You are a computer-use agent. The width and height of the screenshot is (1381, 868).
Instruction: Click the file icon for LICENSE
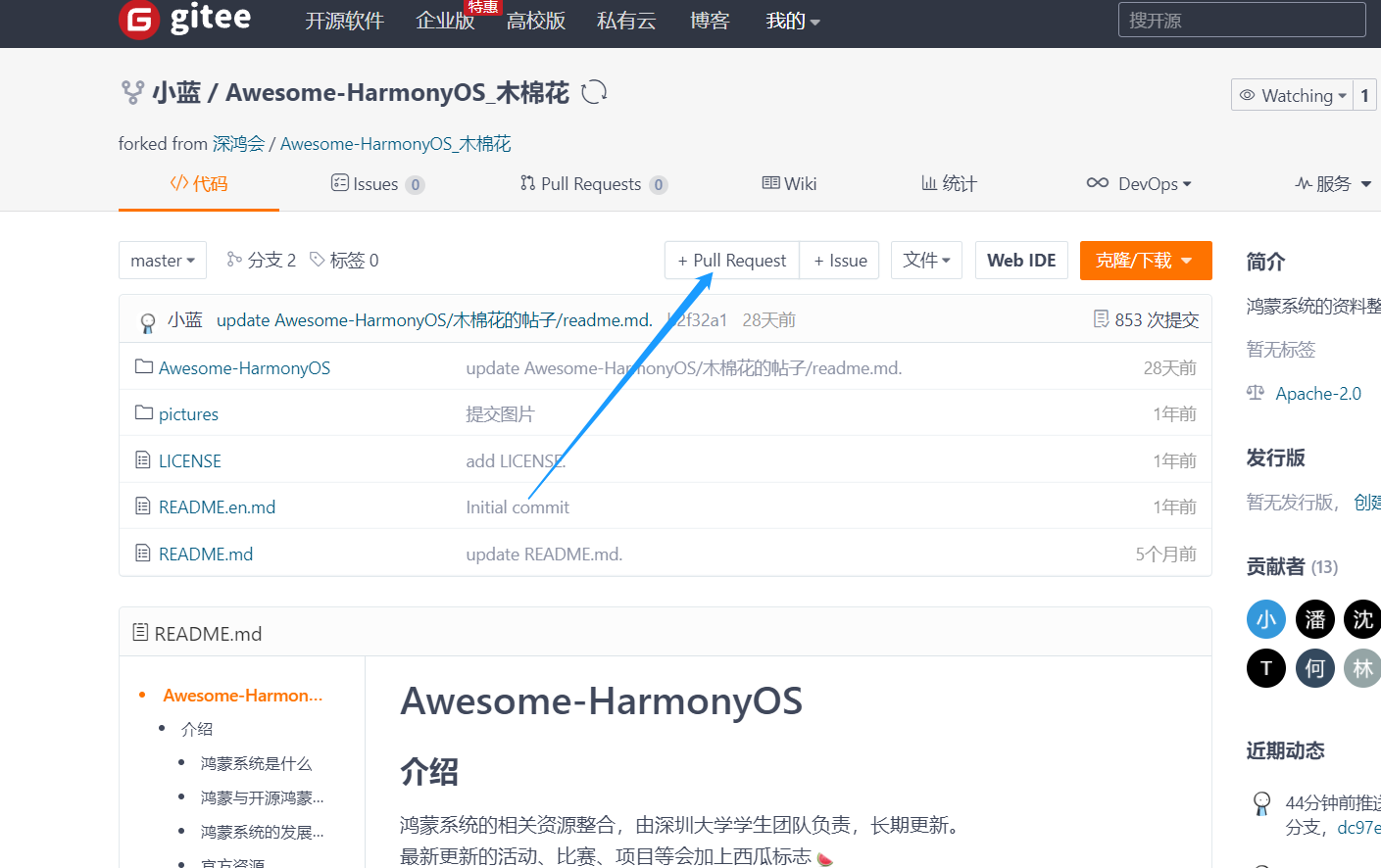tap(143, 460)
